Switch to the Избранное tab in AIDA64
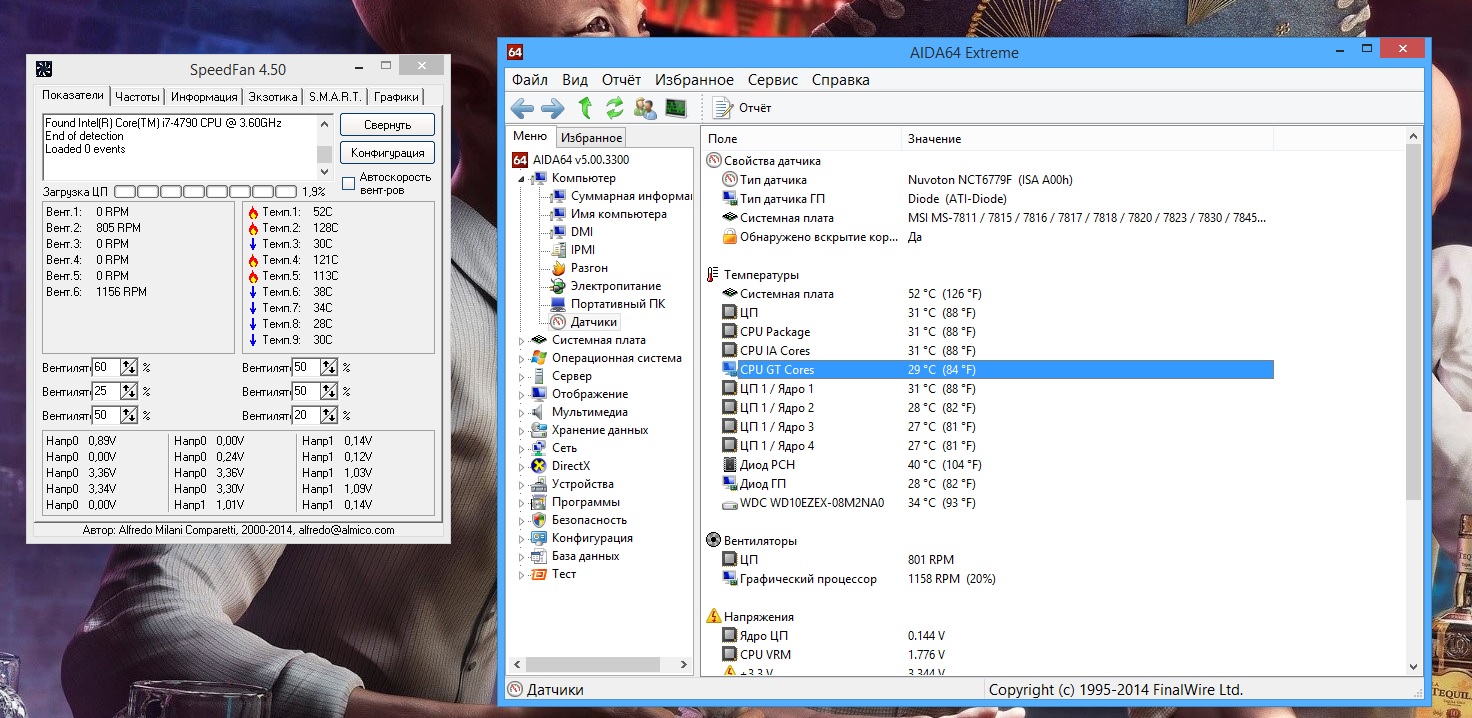 pyautogui.click(x=590, y=138)
